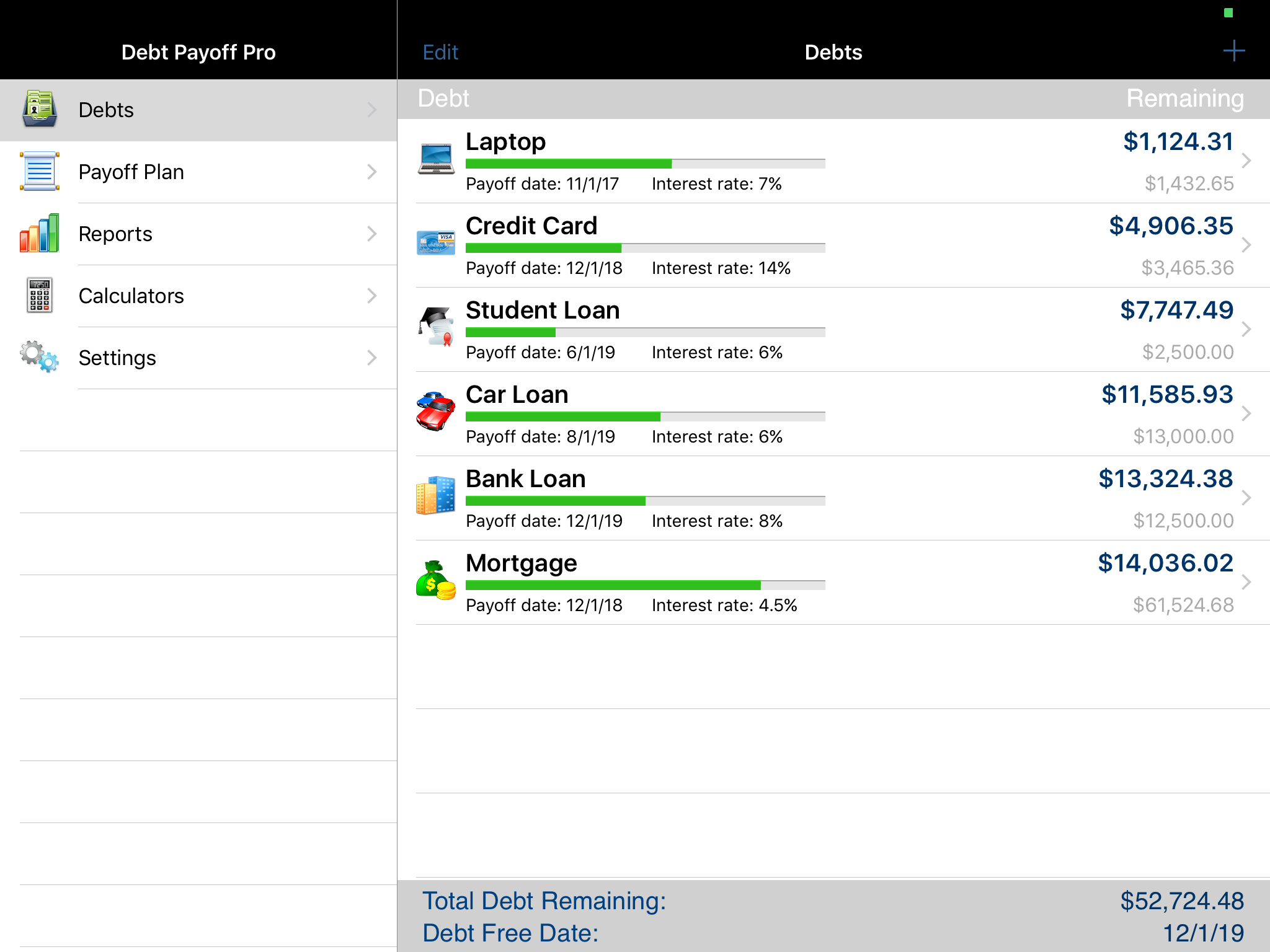This screenshot has width=1270, height=952.
Task: Tap the plus icon to add debt
Action: 1233,51
